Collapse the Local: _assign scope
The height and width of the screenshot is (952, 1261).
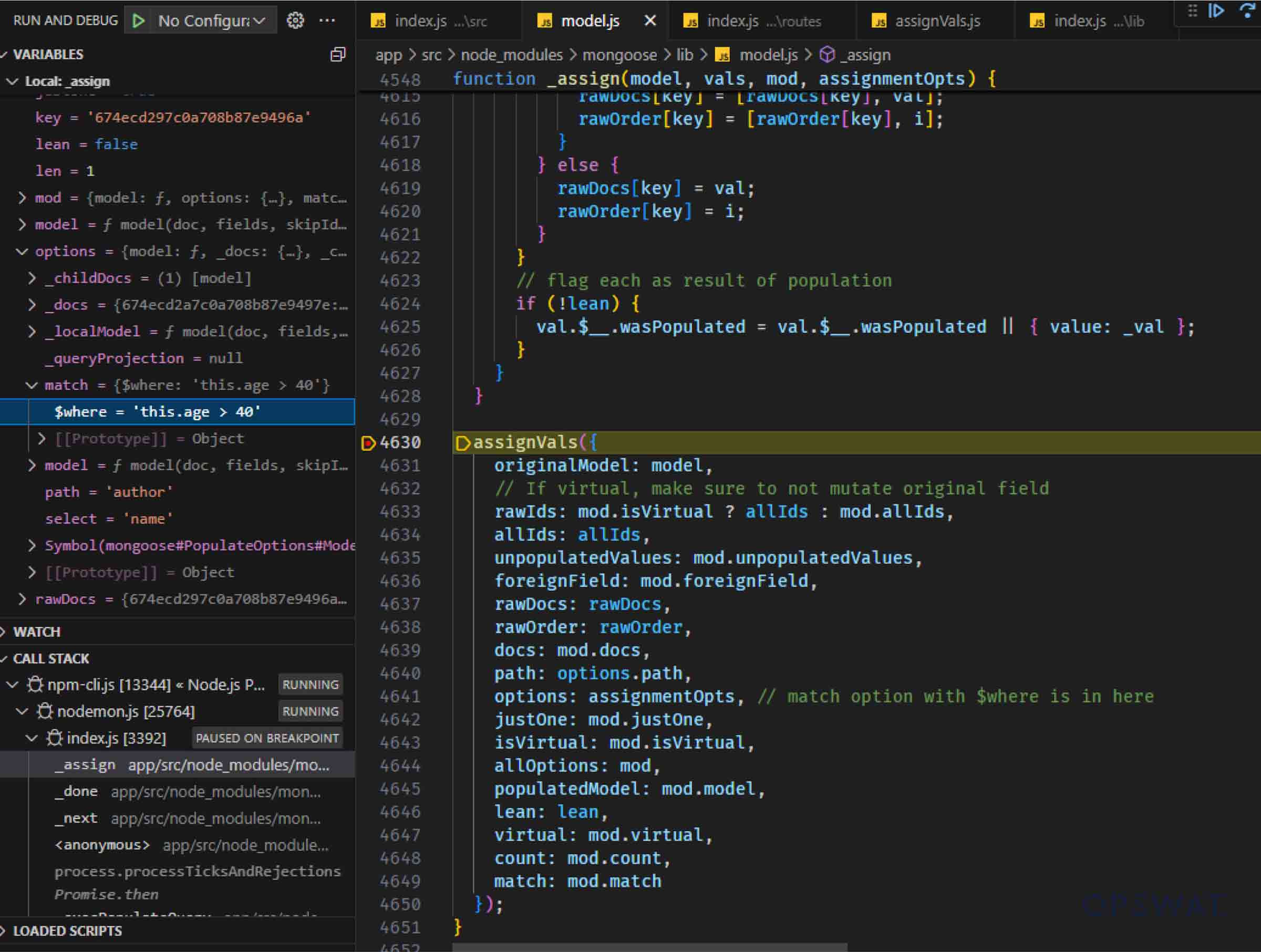coord(13,81)
